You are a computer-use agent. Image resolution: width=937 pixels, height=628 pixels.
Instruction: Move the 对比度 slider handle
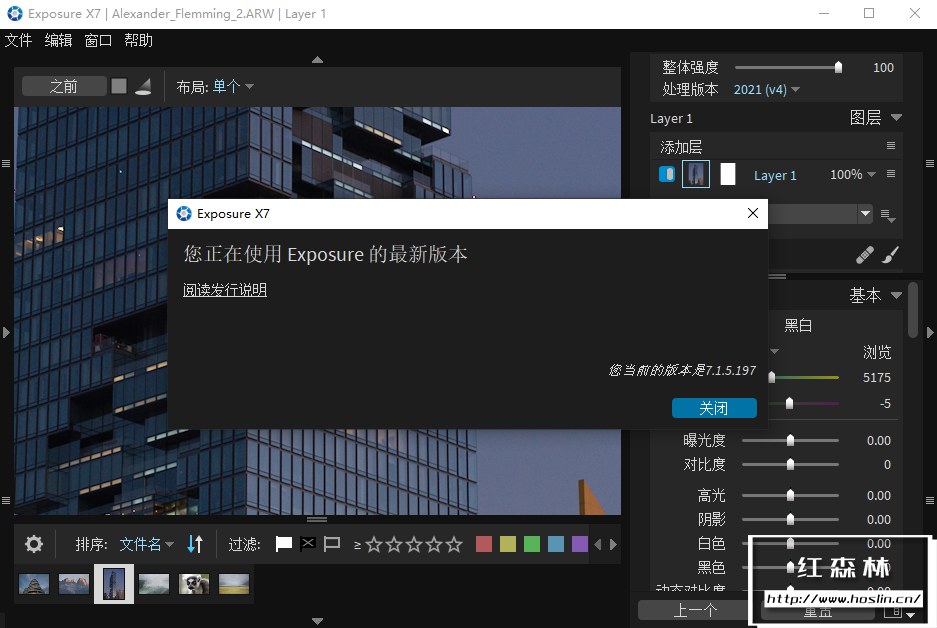(790, 464)
